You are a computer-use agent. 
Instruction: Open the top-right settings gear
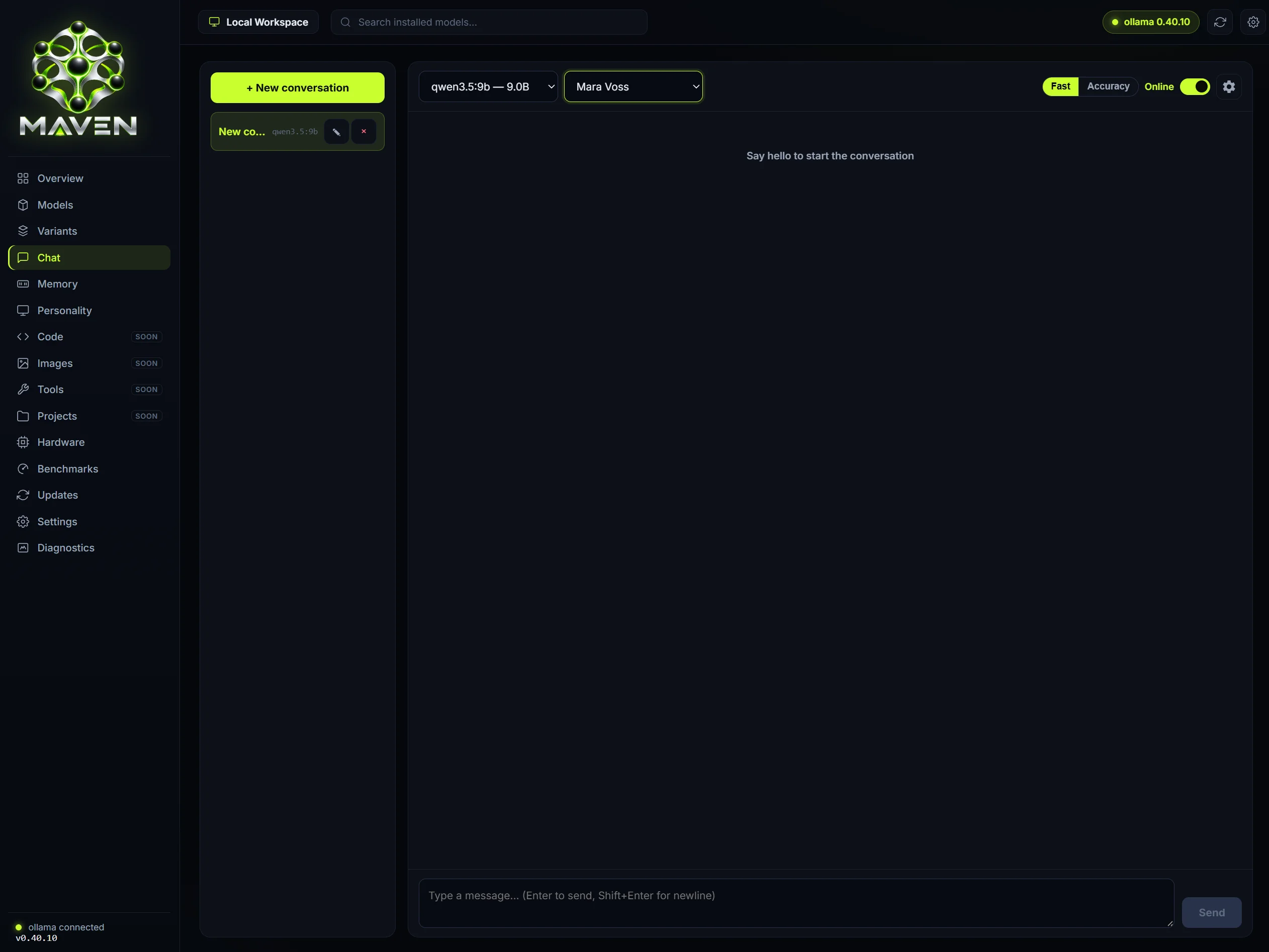(x=1253, y=22)
